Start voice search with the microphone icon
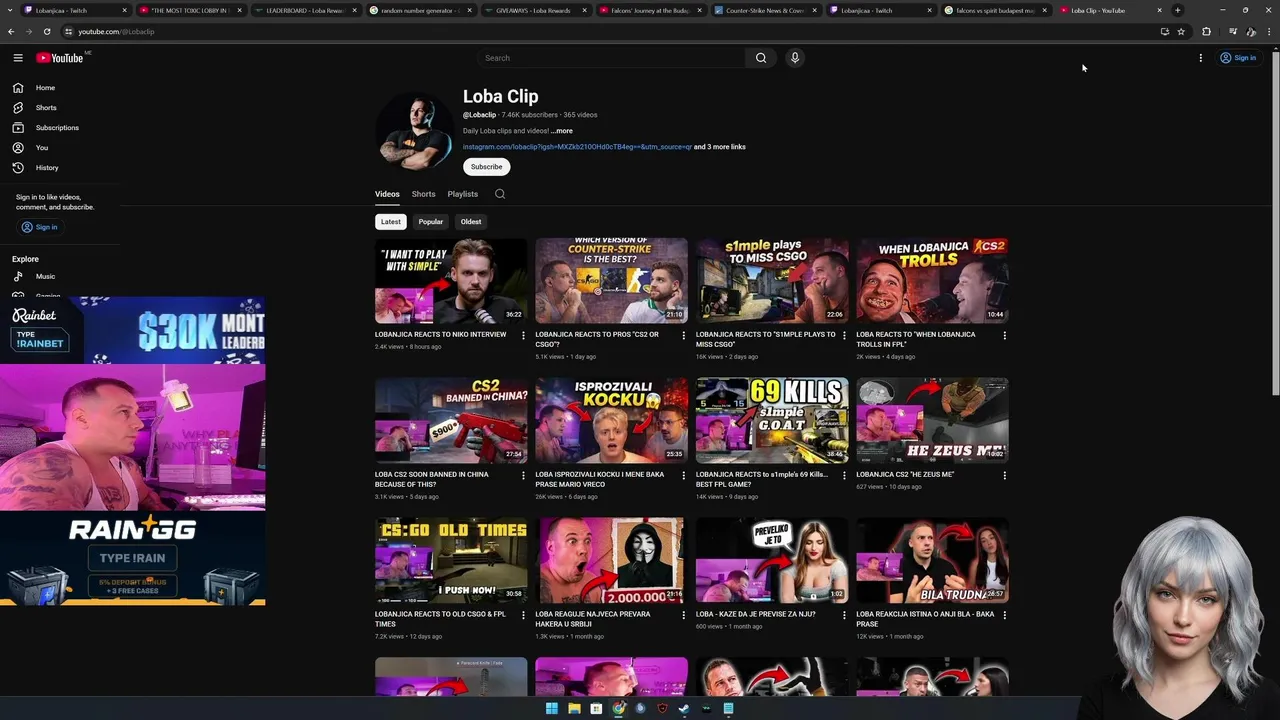Screen dimensions: 1280x720 [x=795, y=58]
